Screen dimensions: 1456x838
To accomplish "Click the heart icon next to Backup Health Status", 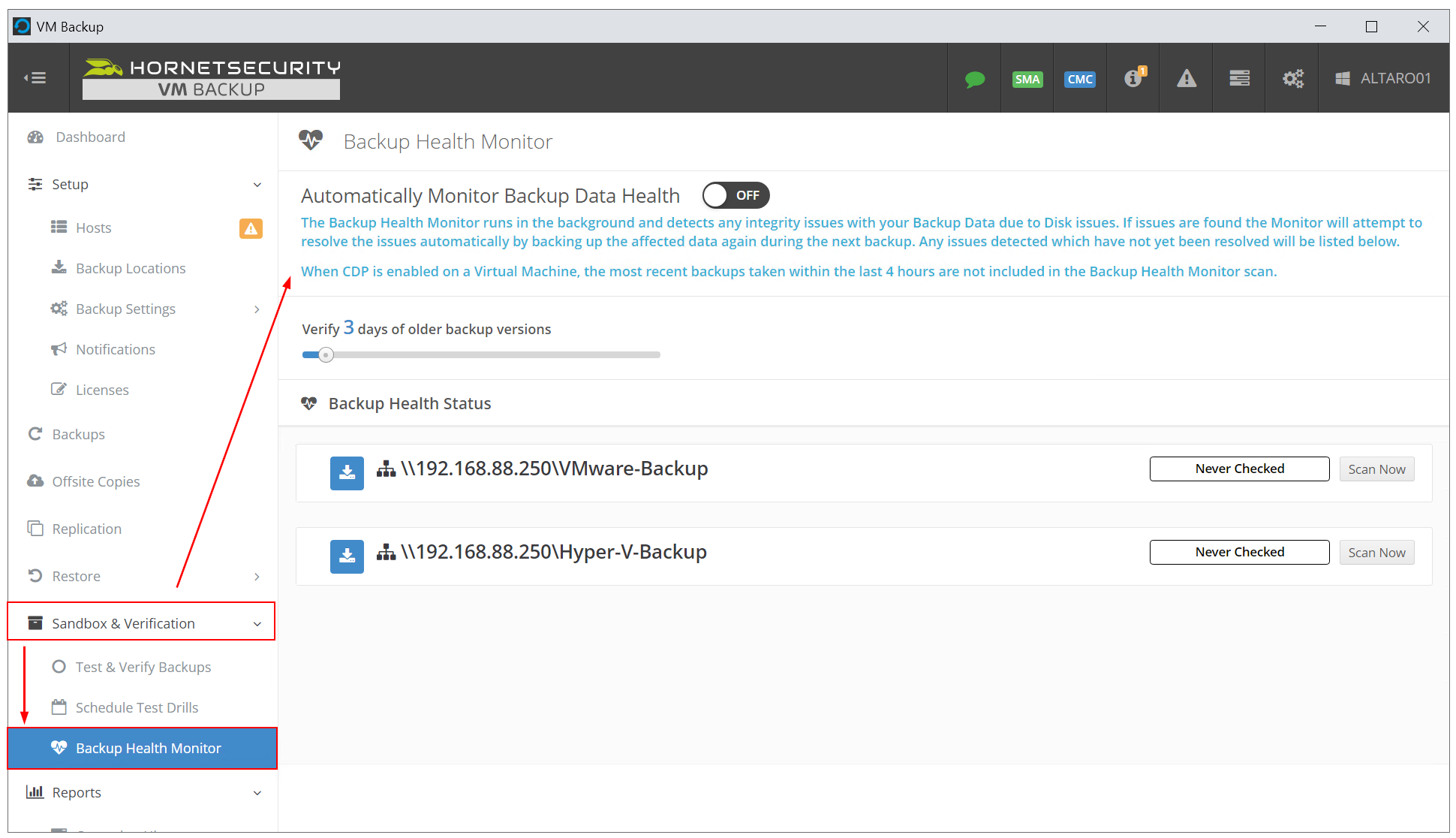I will (x=308, y=403).
